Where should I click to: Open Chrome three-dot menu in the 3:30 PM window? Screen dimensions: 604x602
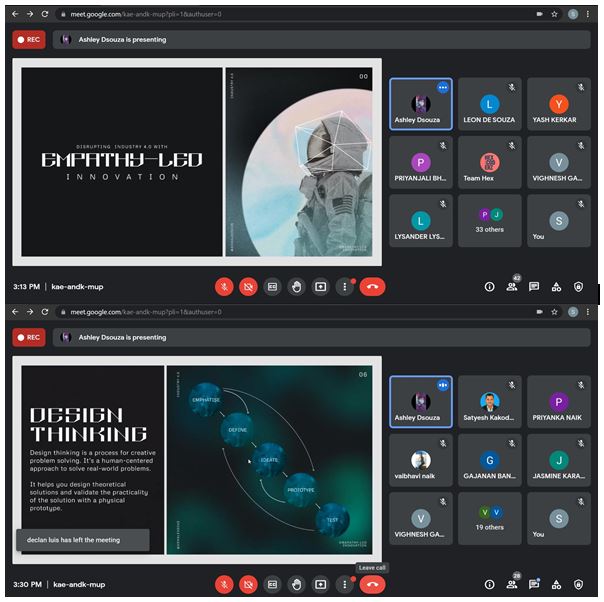tap(587, 312)
